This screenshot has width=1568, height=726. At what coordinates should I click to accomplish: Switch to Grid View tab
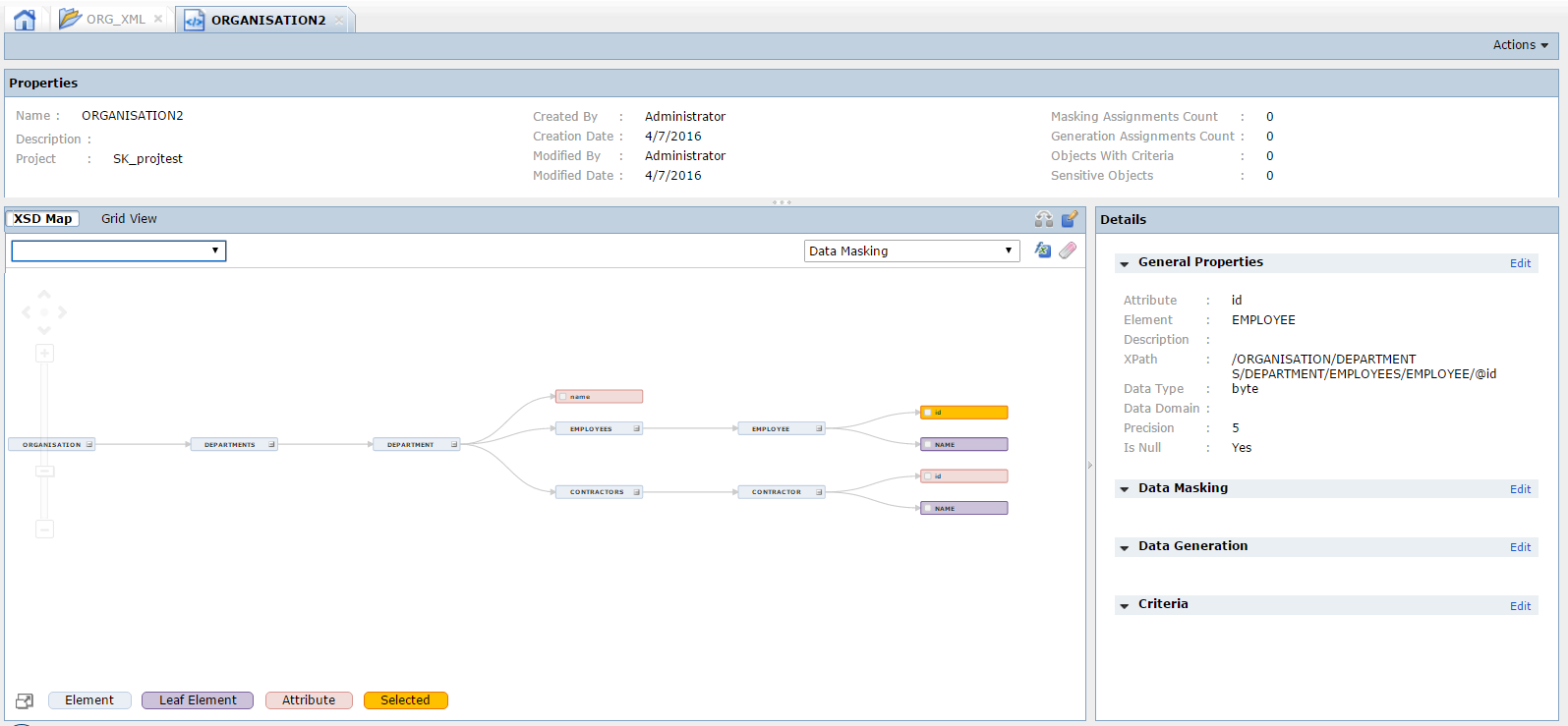click(x=129, y=219)
